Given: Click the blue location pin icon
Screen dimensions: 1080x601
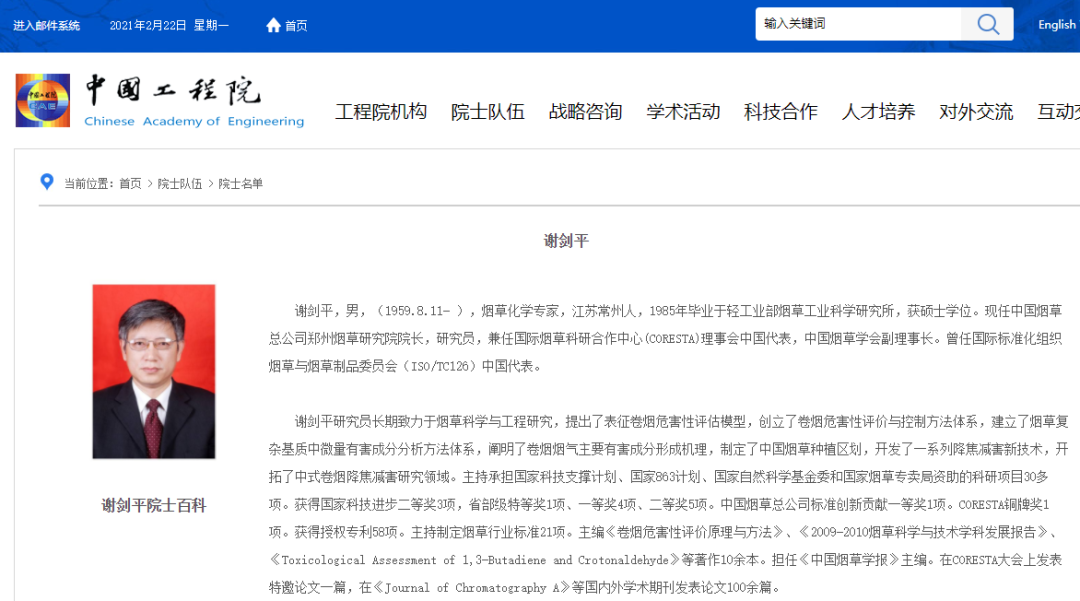Looking at the screenshot, I should (x=47, y=182).
